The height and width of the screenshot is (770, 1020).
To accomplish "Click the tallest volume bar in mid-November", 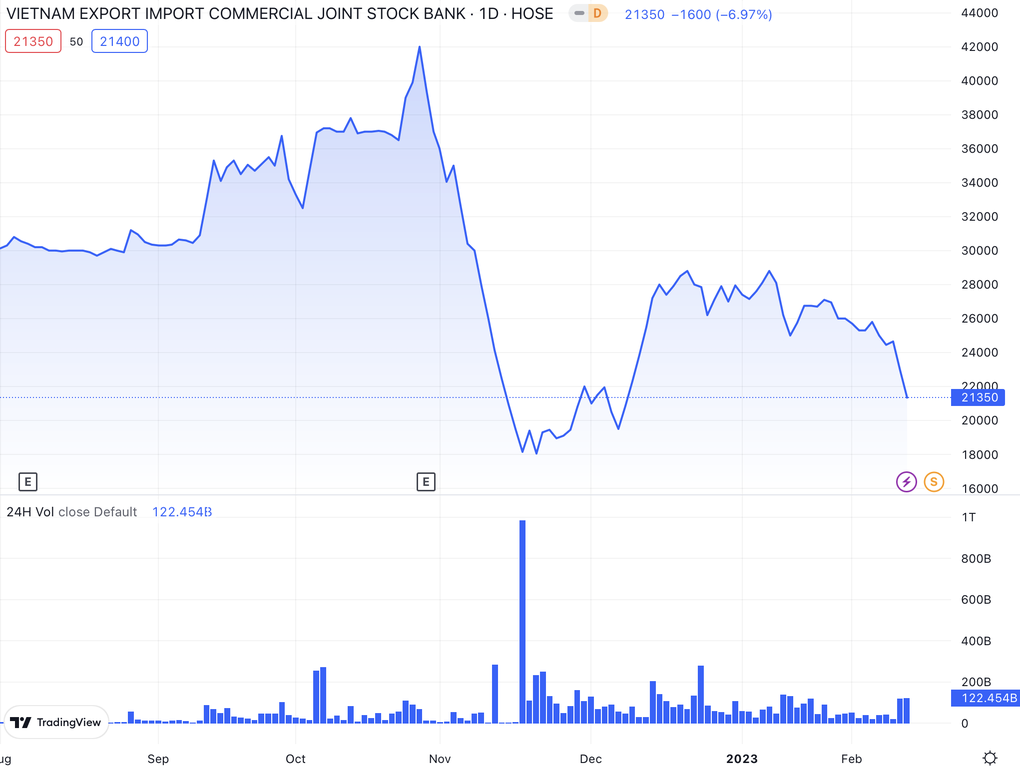I will point(522,620).
